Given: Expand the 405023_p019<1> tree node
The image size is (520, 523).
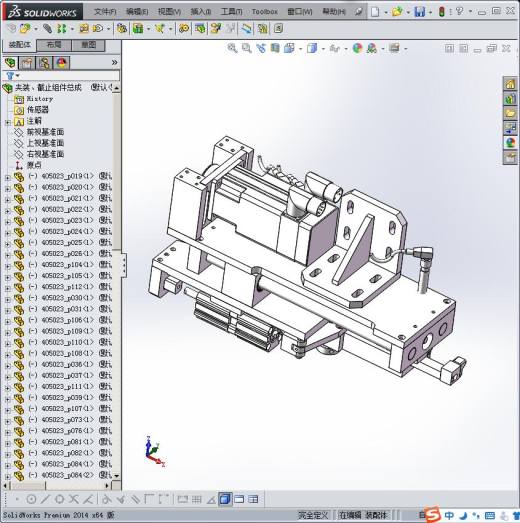Looking at the screenshot, I should 7,177.
